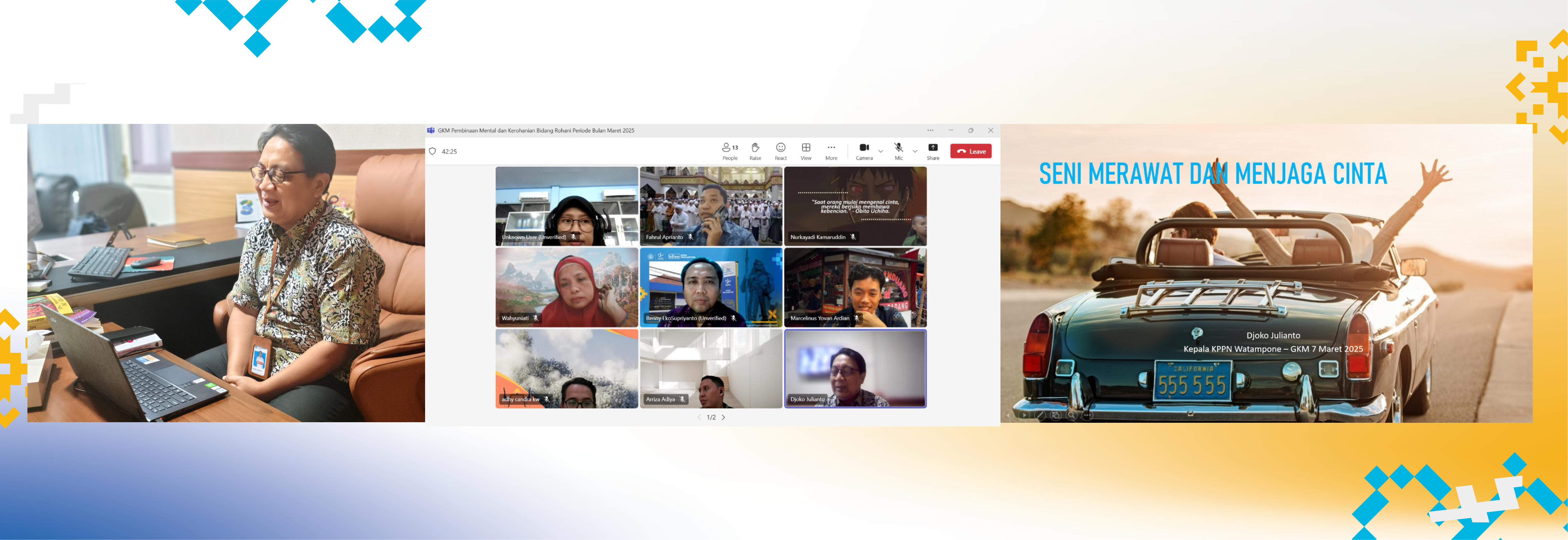Open the React emoji menu
Viewport: 1568px width, 540px height.
781,151
